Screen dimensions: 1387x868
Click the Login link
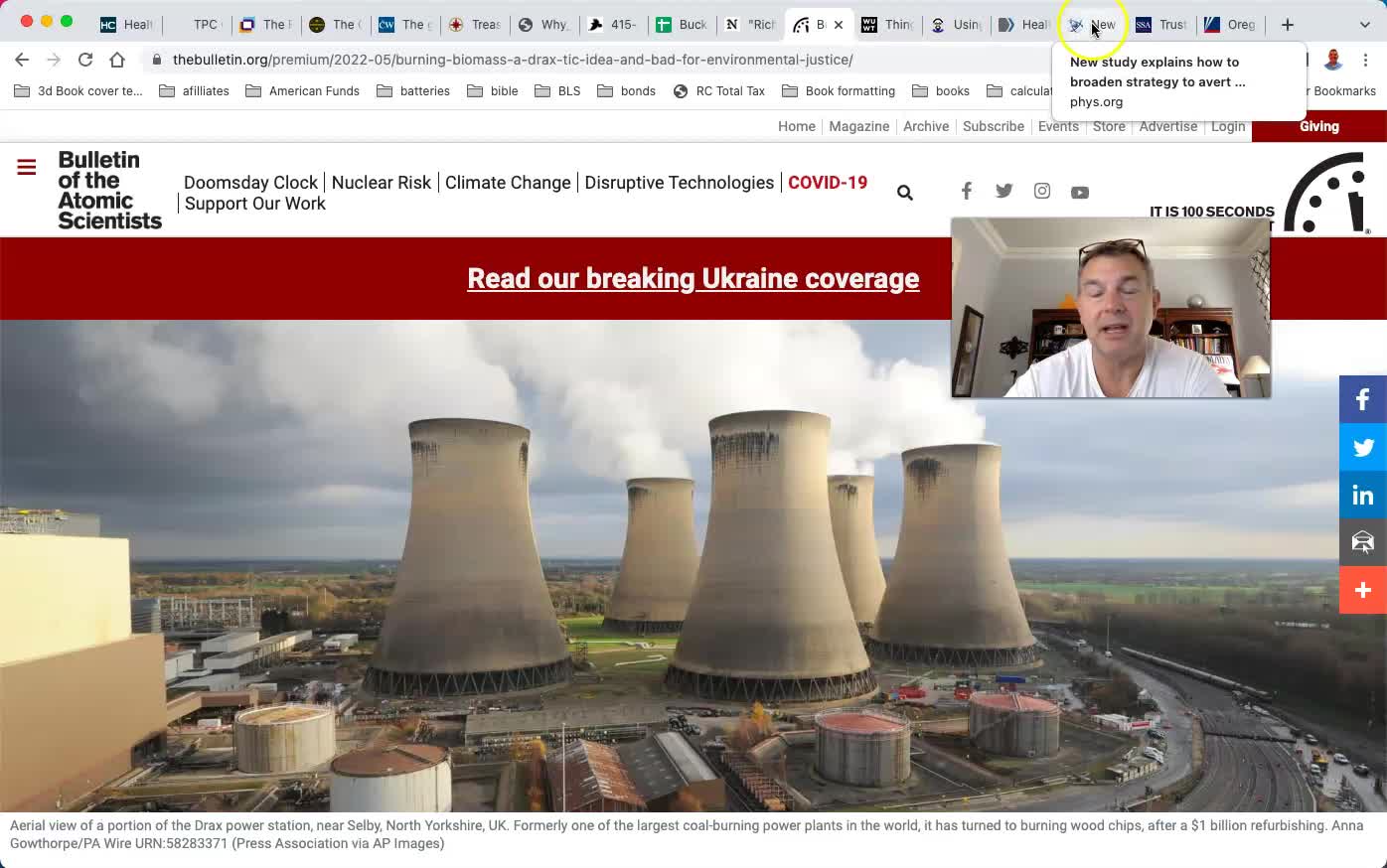click(x=1228, y=126)
